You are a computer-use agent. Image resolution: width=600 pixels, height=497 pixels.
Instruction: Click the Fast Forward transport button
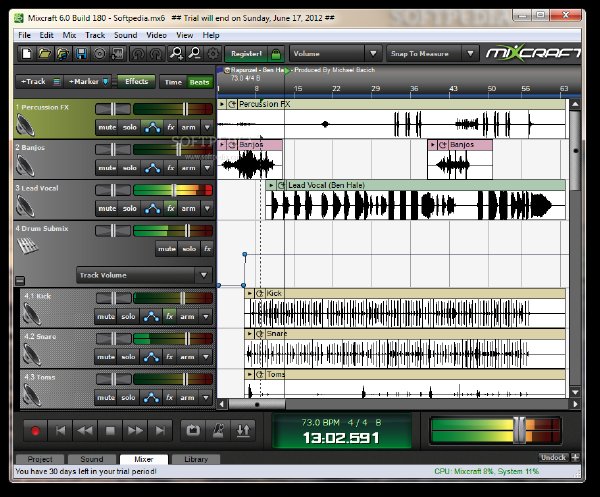pyautogui.click(x=135, y=431)
